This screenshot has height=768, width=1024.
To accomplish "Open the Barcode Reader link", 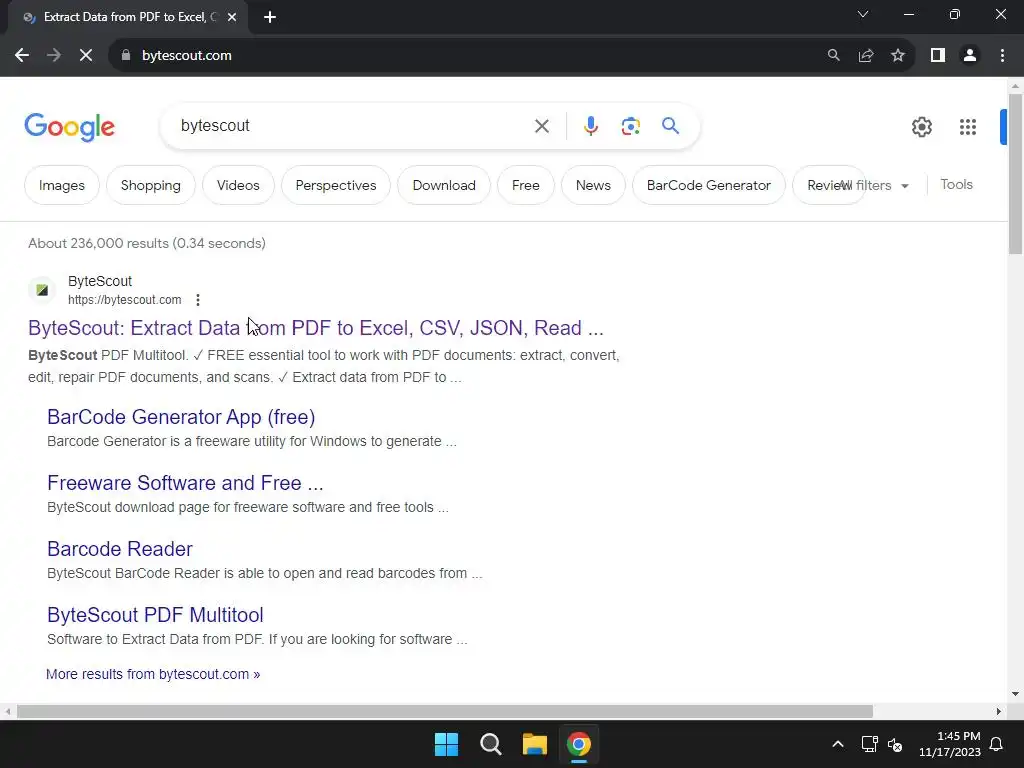I will (120, 549).
